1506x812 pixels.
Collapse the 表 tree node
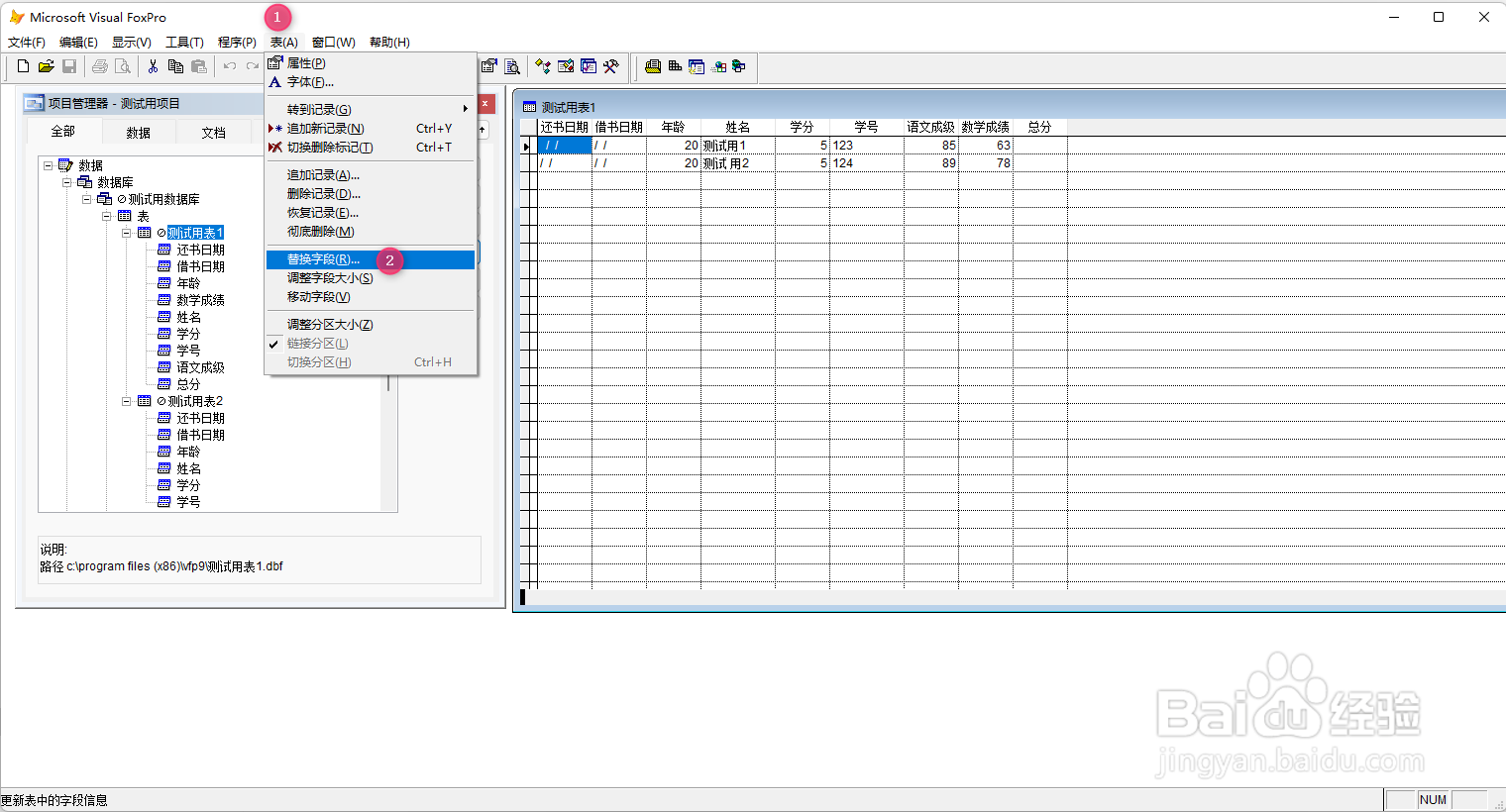(107, 216)
